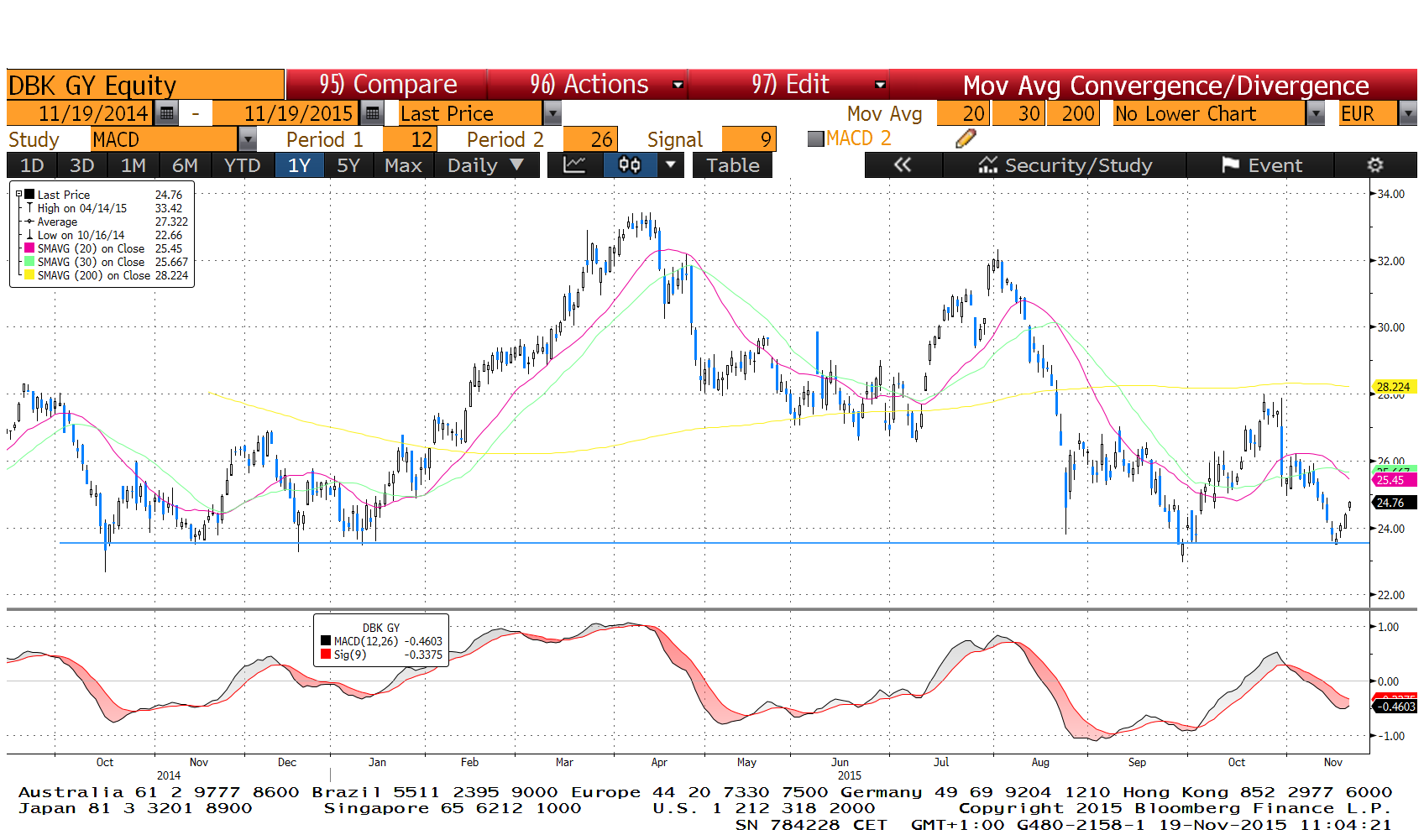Click 'High on 04/14/15' legend row
Image resolution: width=1424 pixels, height=840 pixels.
[x=101, y=208]
